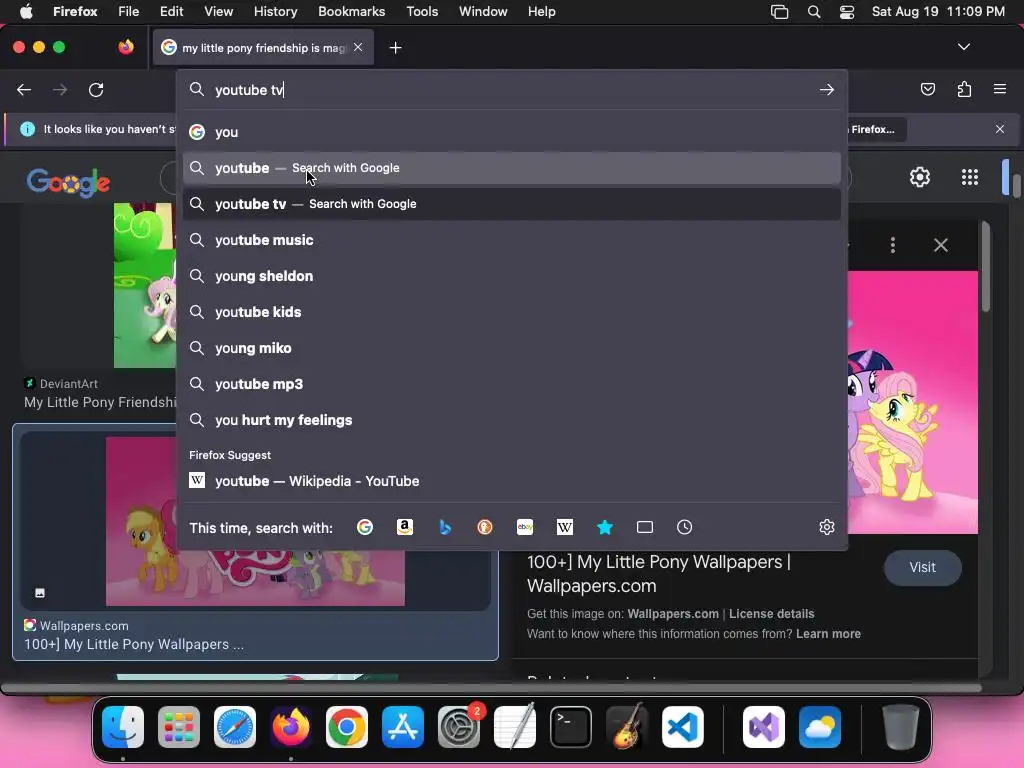Image resolution: width=1024 pixels, height=768 pixels.
Task: Open youtube Wikipedia Firefox Suggest result
Action: [x=512, y=481]
